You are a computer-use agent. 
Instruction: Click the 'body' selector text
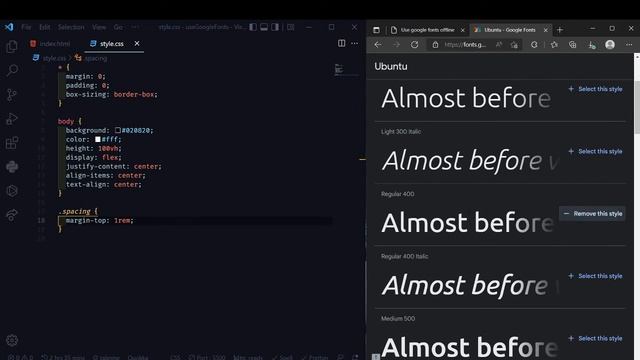coord(66,121)
